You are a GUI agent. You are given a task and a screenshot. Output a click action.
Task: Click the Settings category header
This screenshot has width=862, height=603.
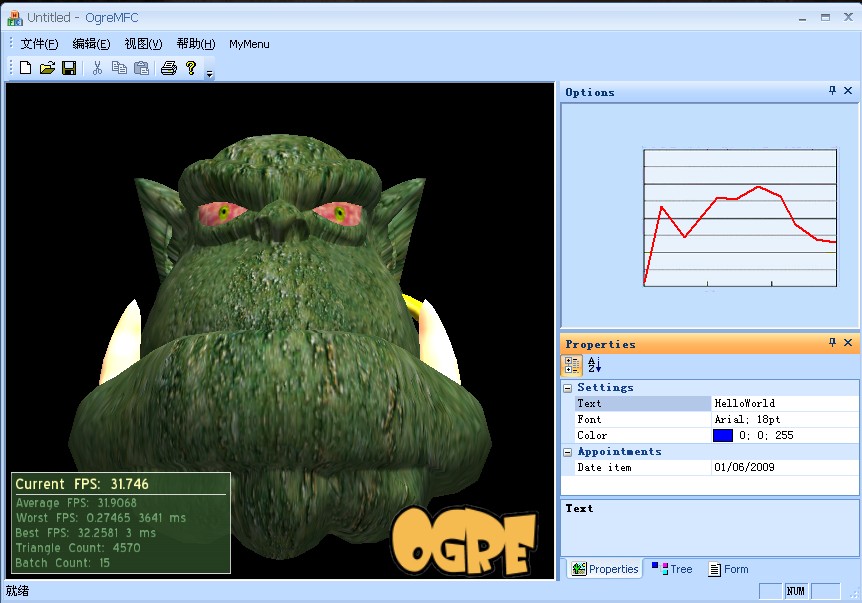[x=605, y=388]
